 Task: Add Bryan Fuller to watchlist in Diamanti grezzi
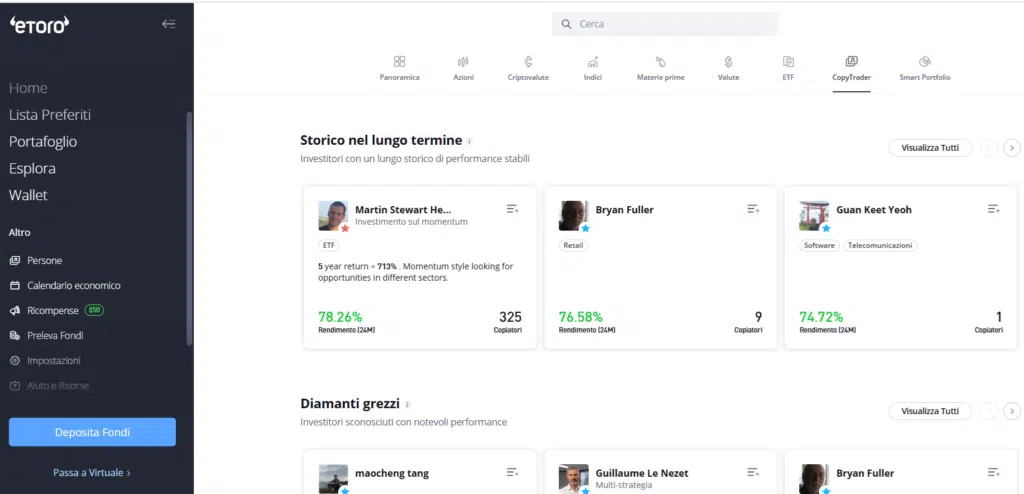click(x=993, y=472)
